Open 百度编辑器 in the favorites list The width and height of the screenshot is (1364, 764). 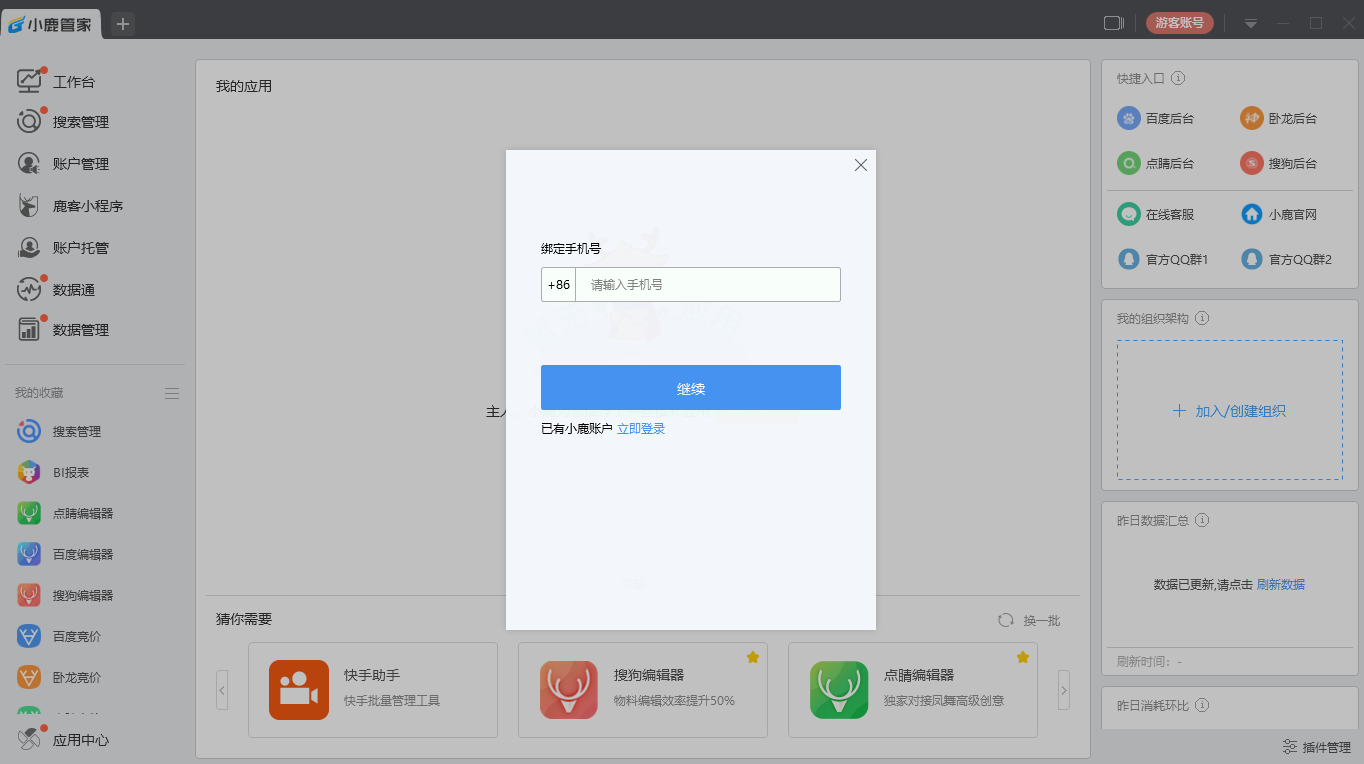click(x=65, y=554)
